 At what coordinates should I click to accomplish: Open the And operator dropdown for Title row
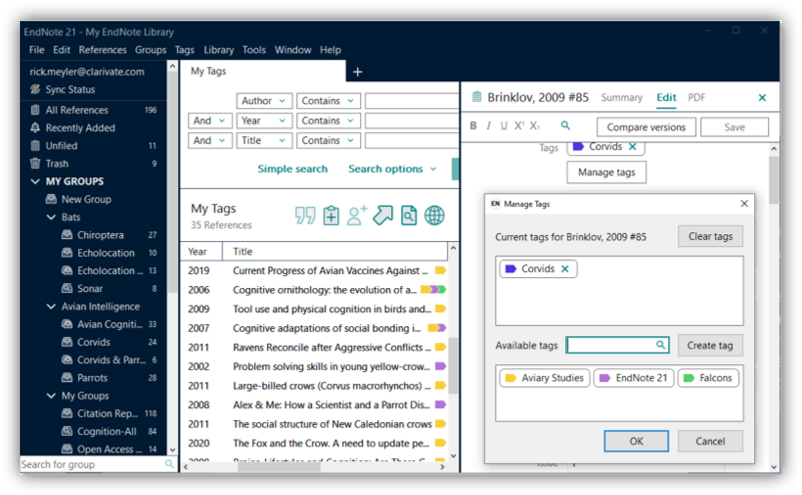(210, 141)
